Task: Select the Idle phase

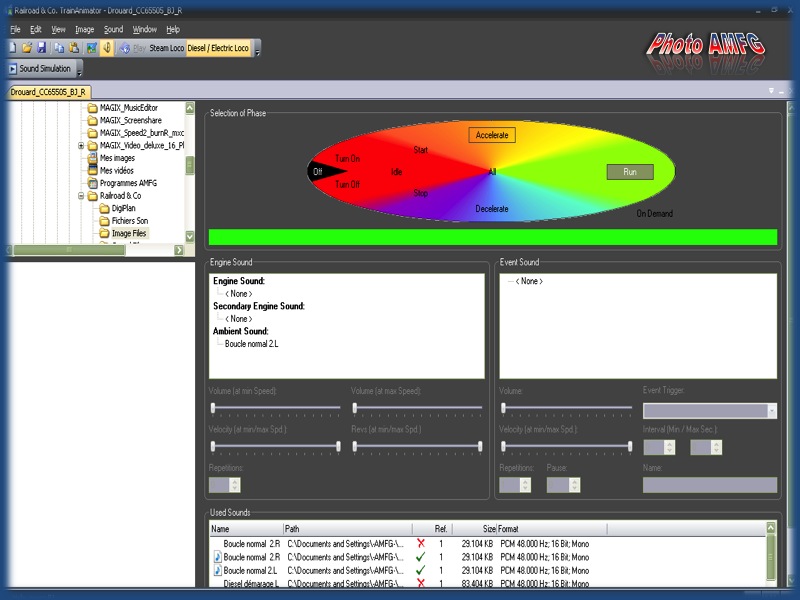Action: point(396,172)
